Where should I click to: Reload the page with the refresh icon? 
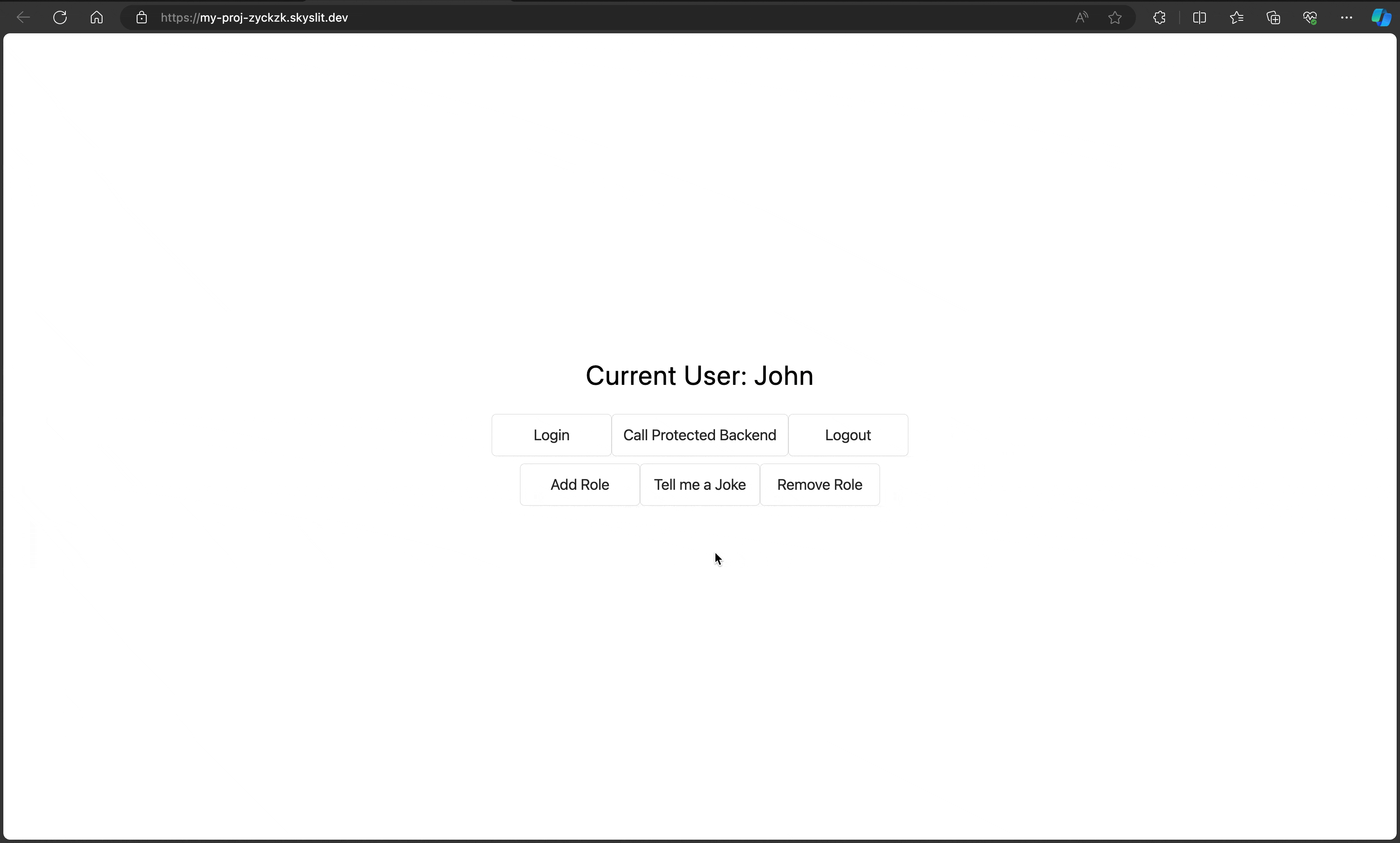tap(60, 17)
